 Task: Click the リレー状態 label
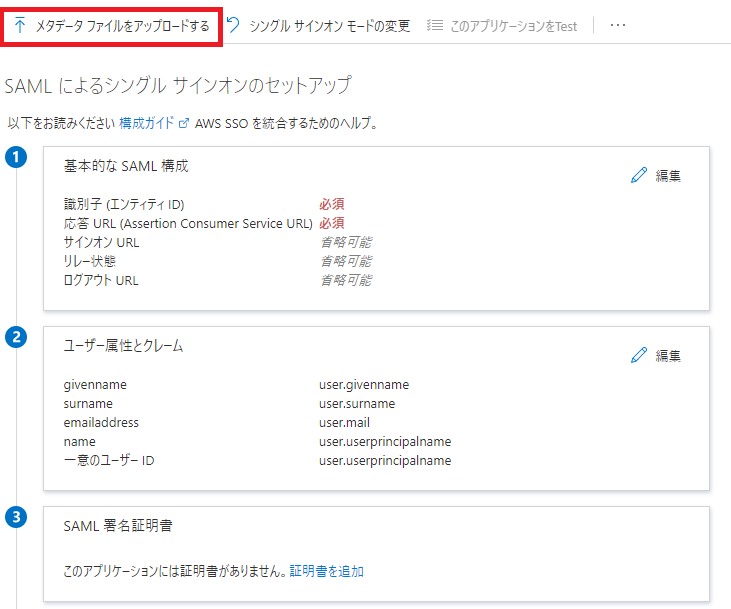coord(90,261)
